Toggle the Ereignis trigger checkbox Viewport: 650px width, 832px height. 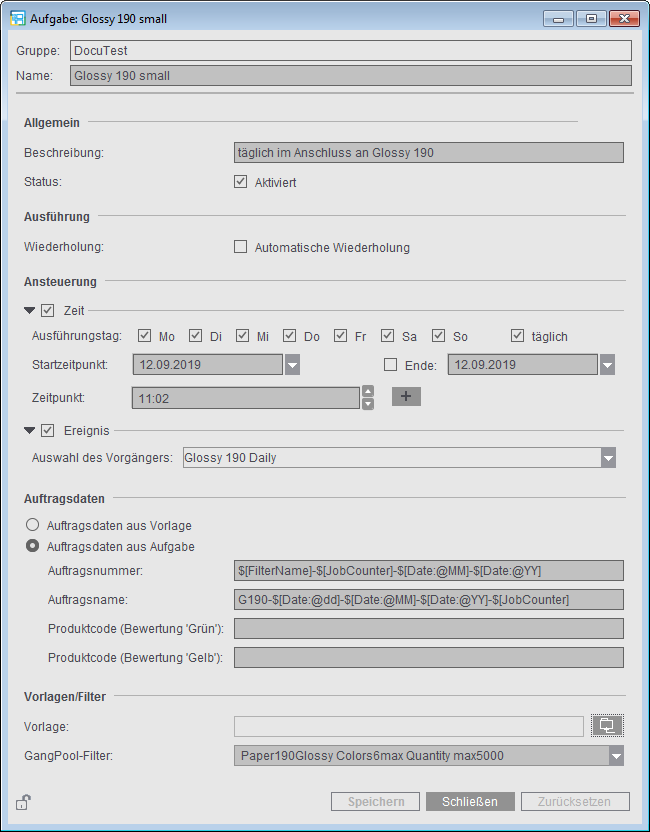coord(48,430)
